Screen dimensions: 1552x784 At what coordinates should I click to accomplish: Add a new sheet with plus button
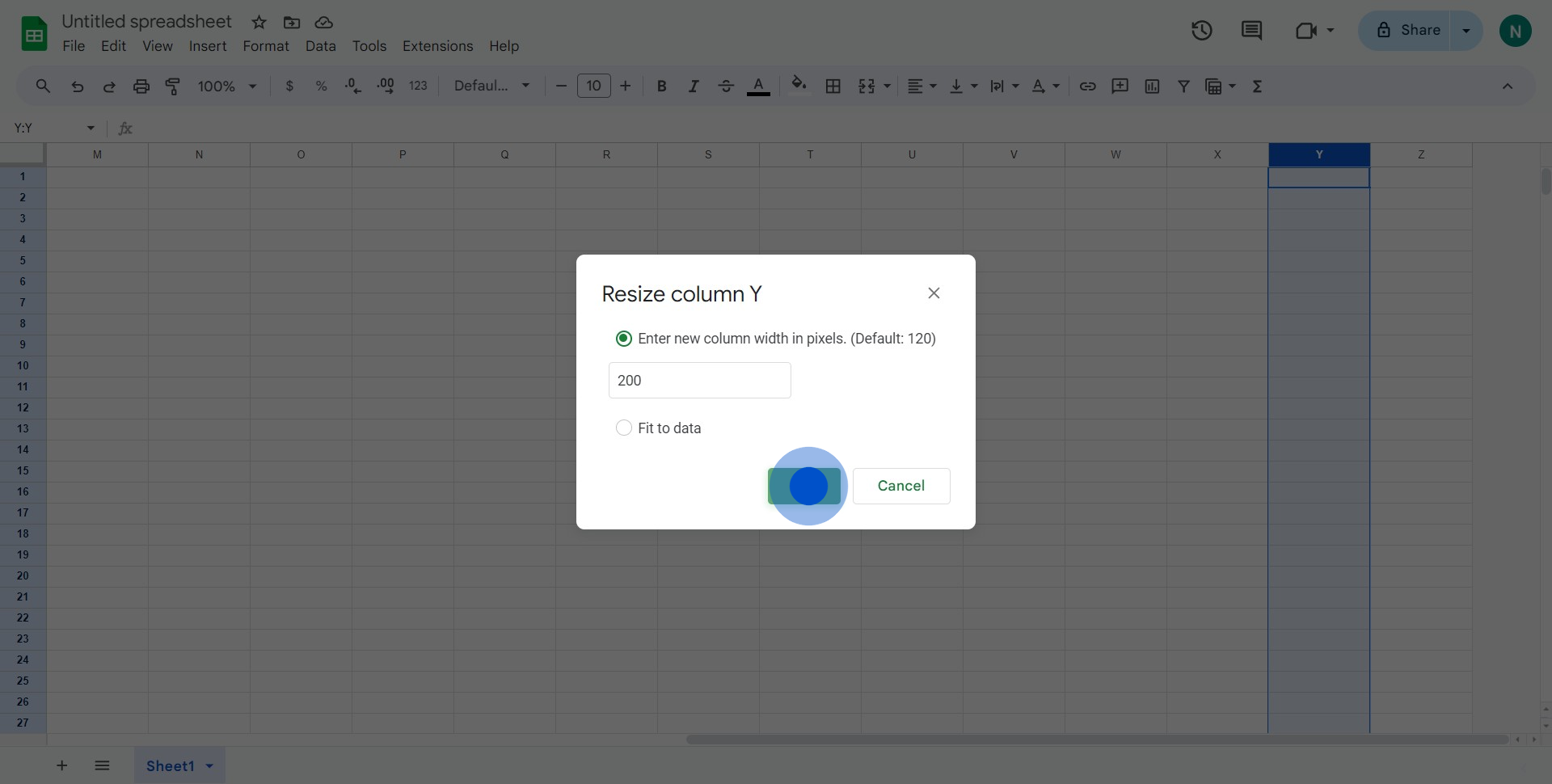point(61,765)
